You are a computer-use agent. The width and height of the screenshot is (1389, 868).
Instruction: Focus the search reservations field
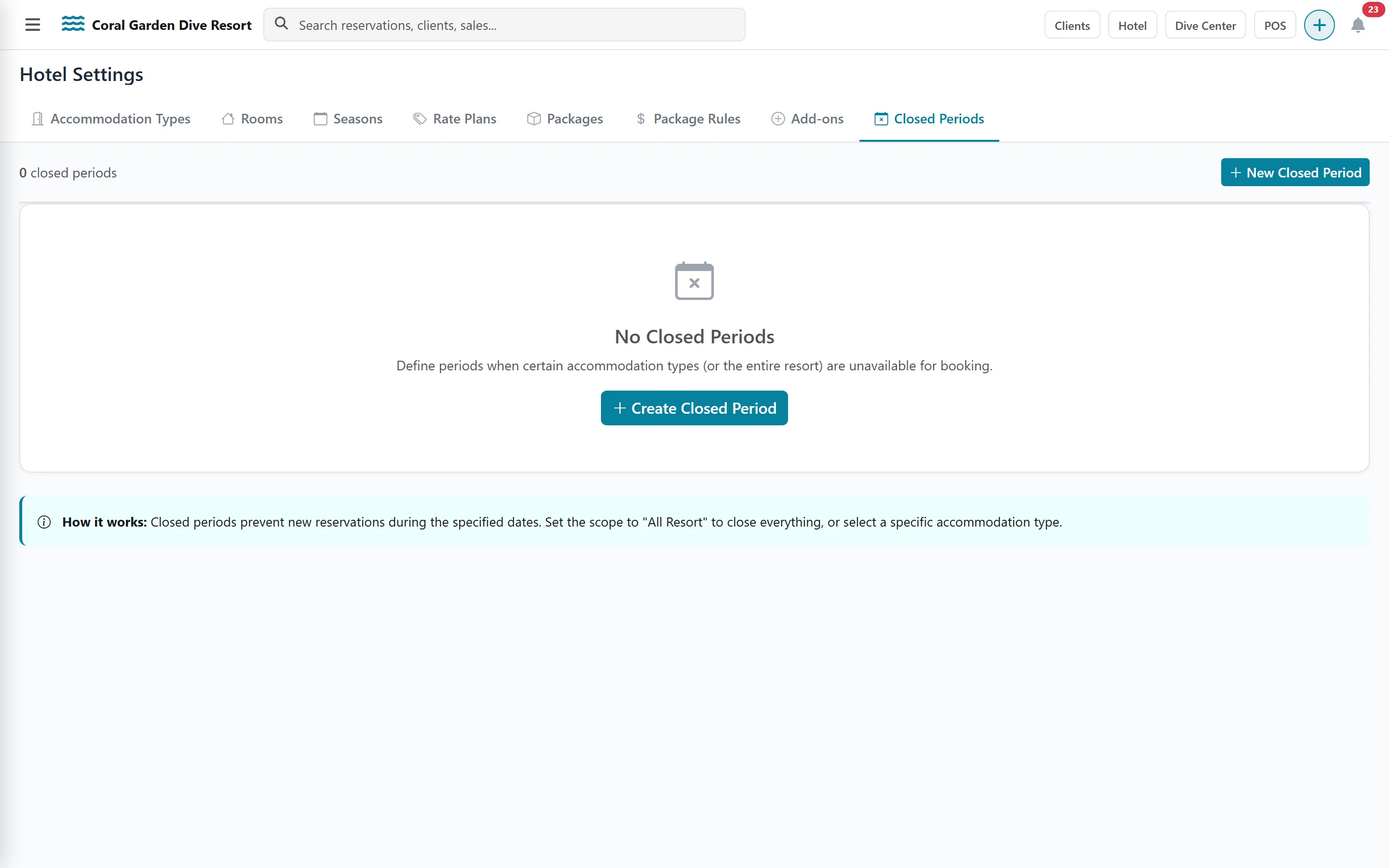(504, 25)
